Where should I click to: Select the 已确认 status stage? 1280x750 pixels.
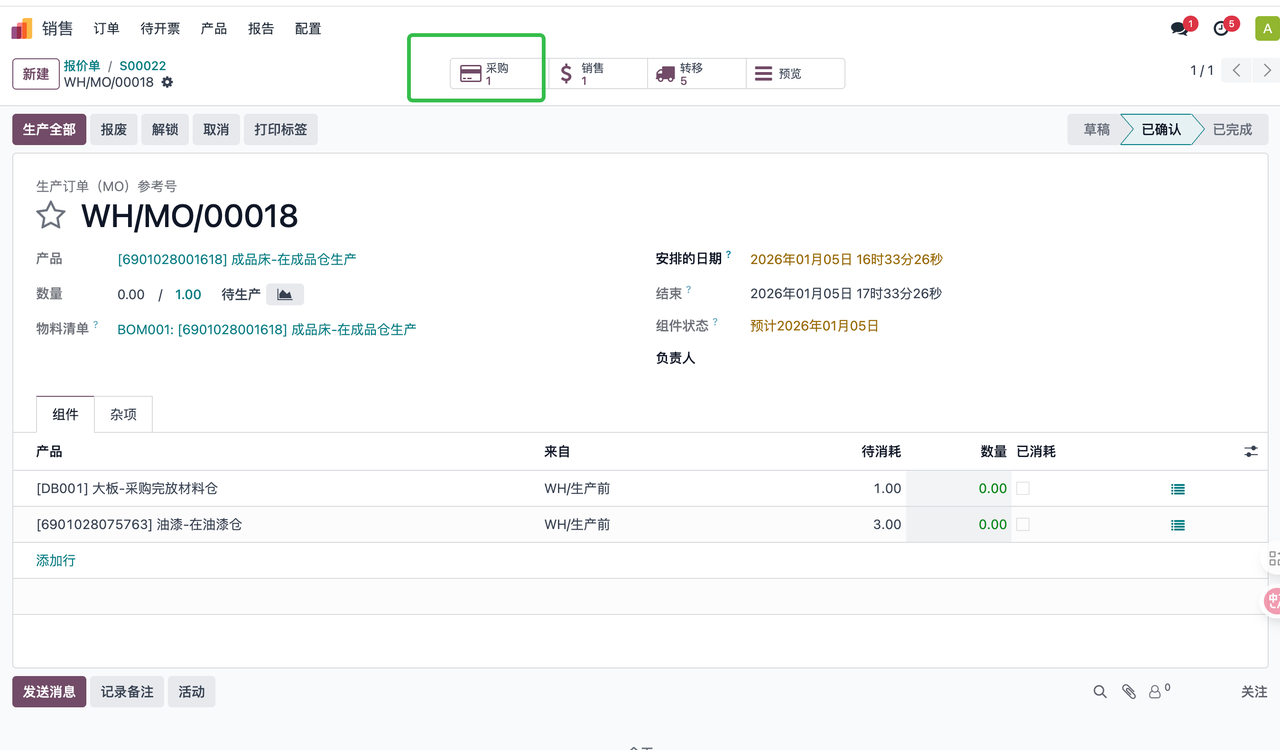click(x=1161, y=130)
